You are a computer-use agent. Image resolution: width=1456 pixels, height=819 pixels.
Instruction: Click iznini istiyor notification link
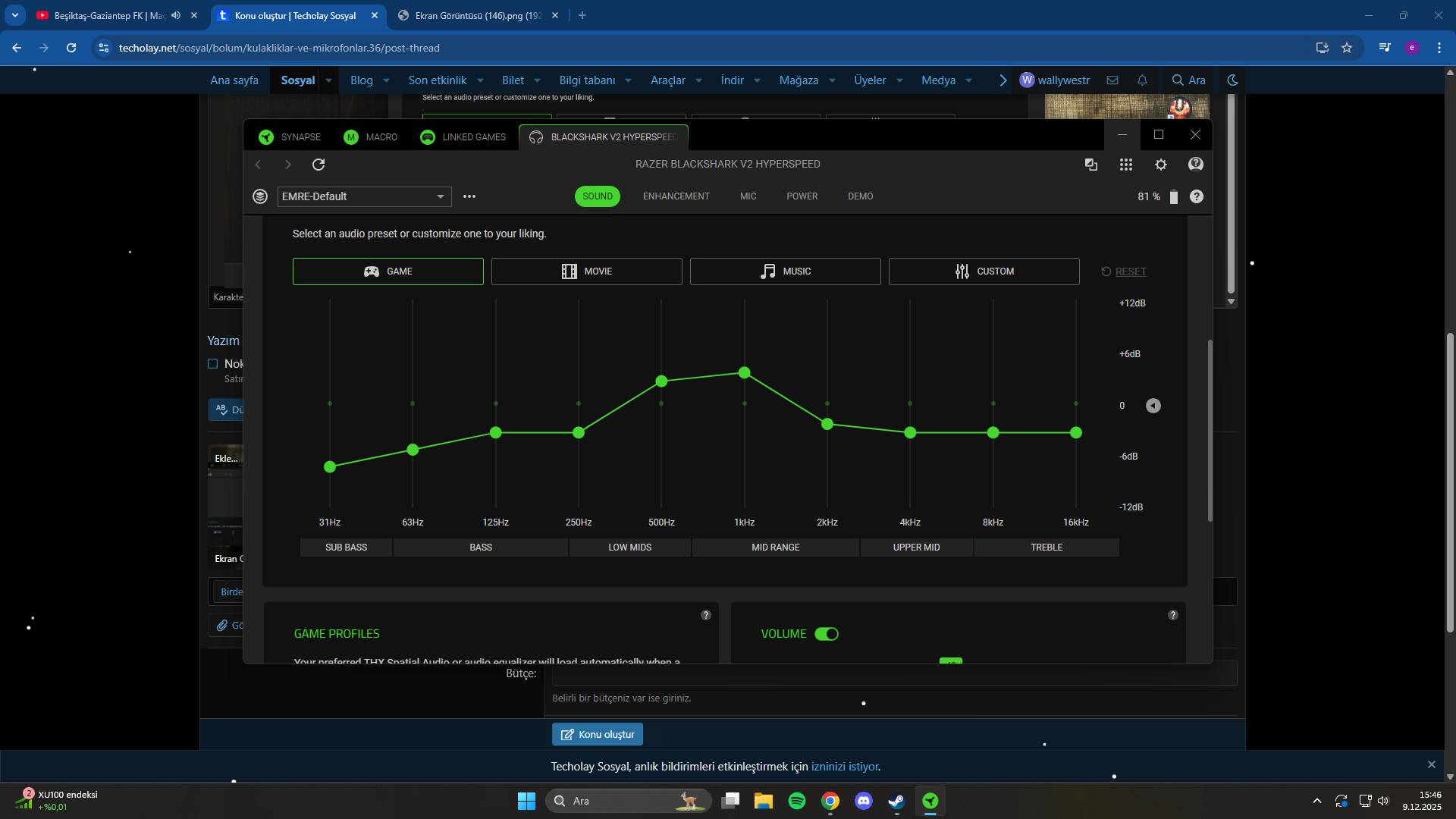[846, 767]
